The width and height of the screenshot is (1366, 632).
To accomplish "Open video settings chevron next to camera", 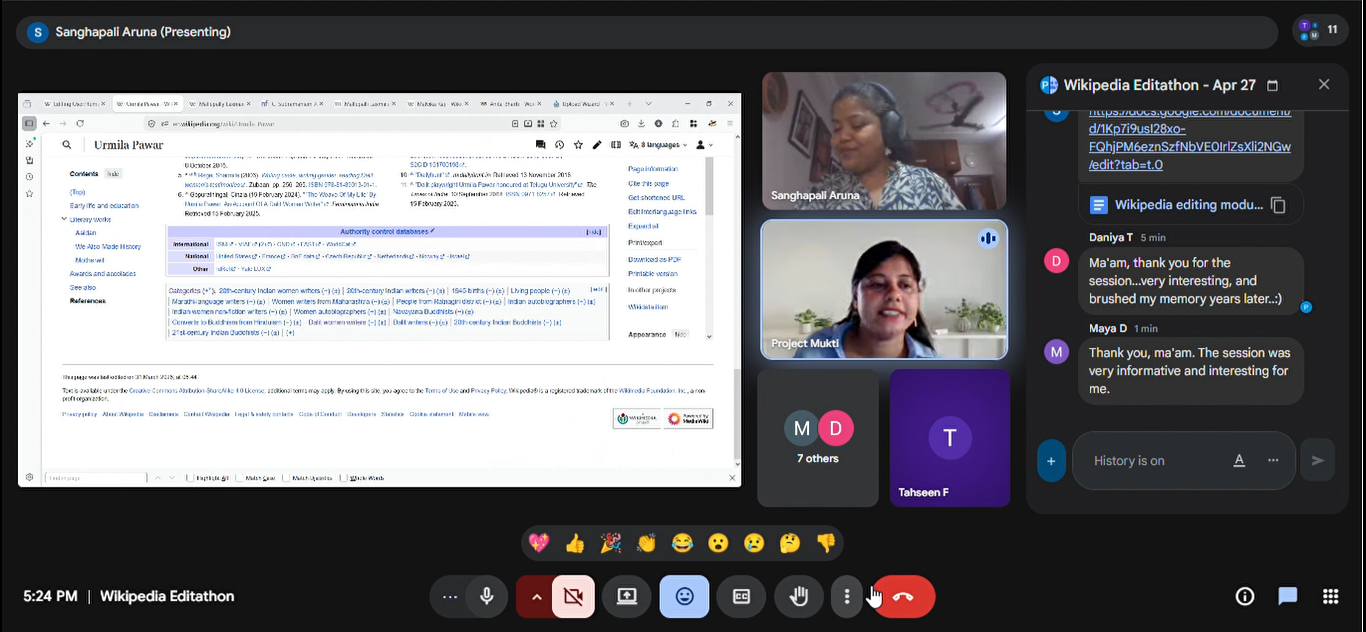I will point(536,597).
